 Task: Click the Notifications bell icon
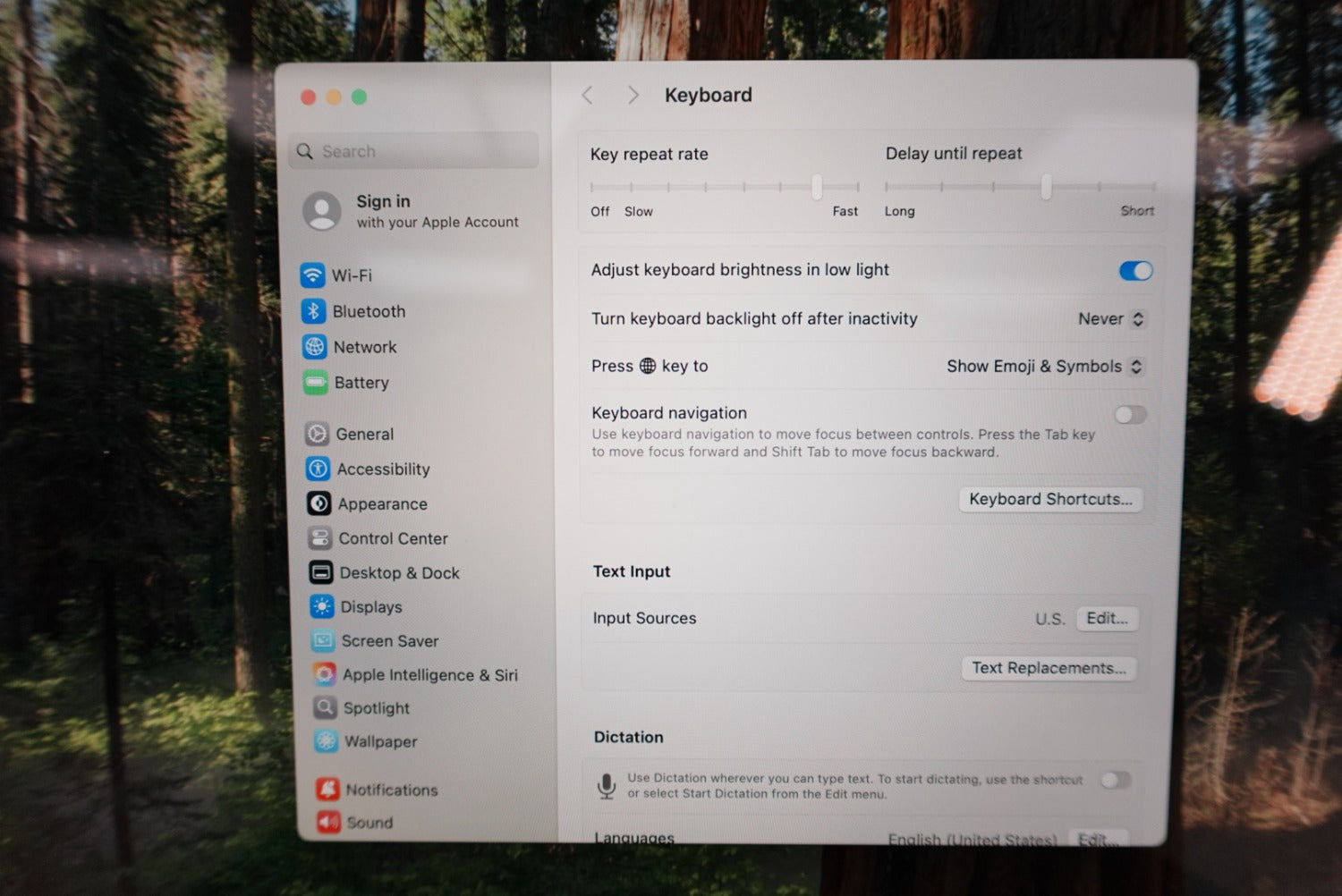(327, 789)
